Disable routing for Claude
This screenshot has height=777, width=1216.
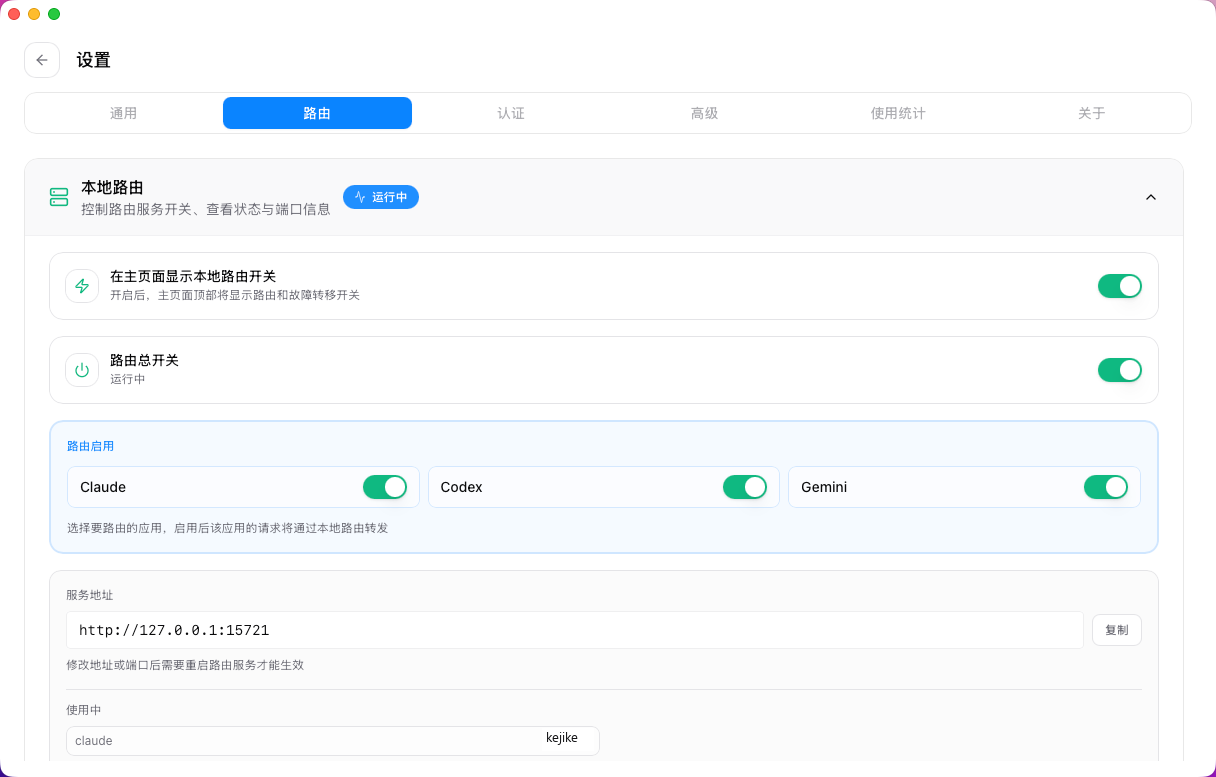click(x=385, y=487)
